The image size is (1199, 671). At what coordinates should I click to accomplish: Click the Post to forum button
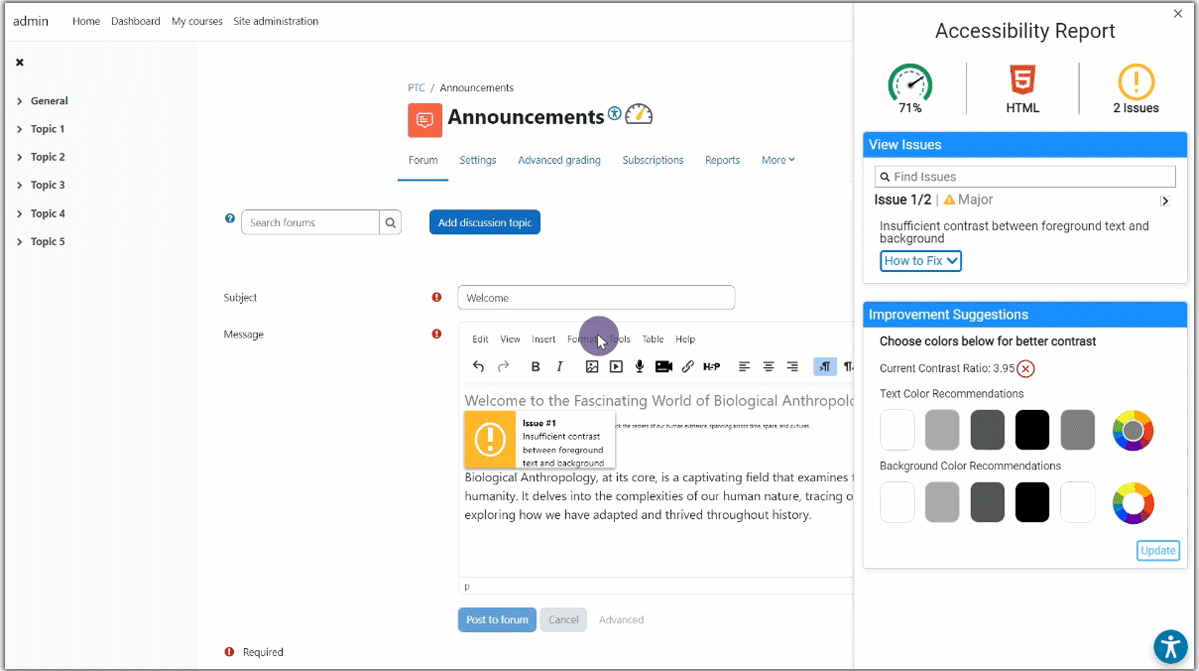click(x=497, y=620)
